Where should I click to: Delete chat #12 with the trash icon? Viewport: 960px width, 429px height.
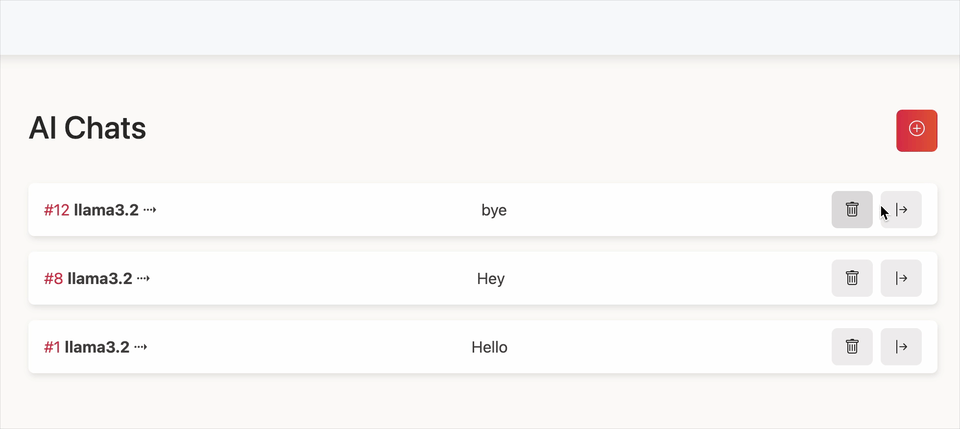click(x=852, y=209)
